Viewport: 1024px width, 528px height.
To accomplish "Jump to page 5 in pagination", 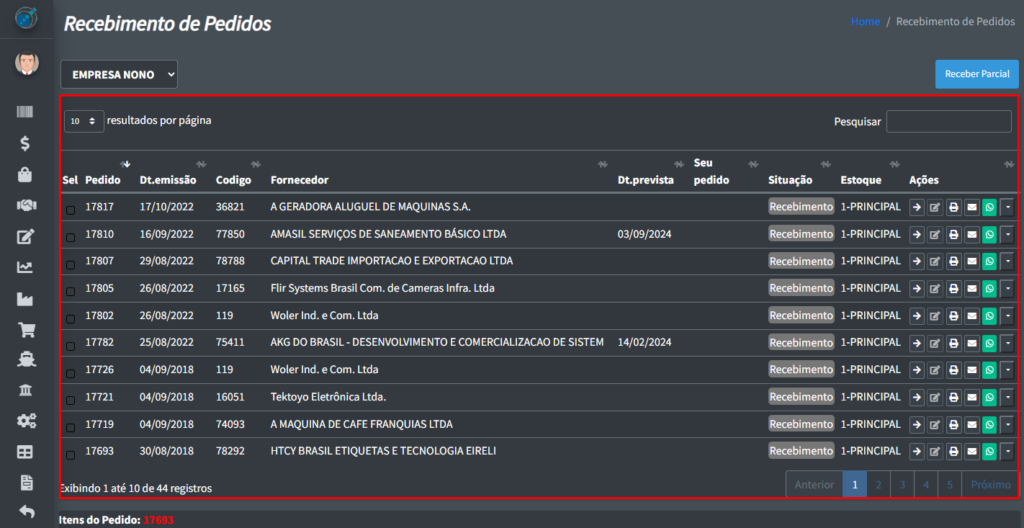I will pos(950,485).
